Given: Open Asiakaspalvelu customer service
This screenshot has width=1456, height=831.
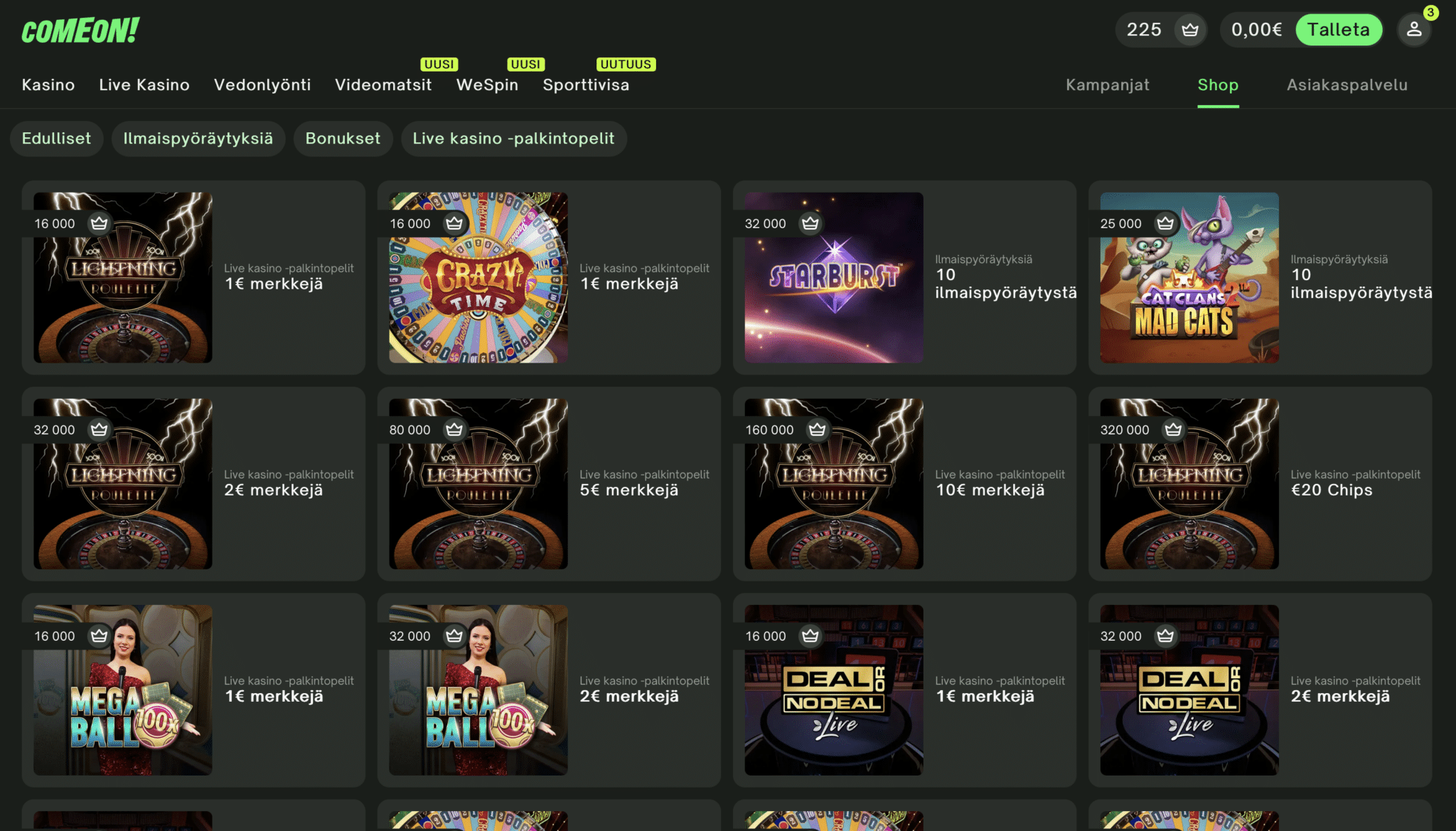Looking at the screenshot, I should click(1347, 85).
